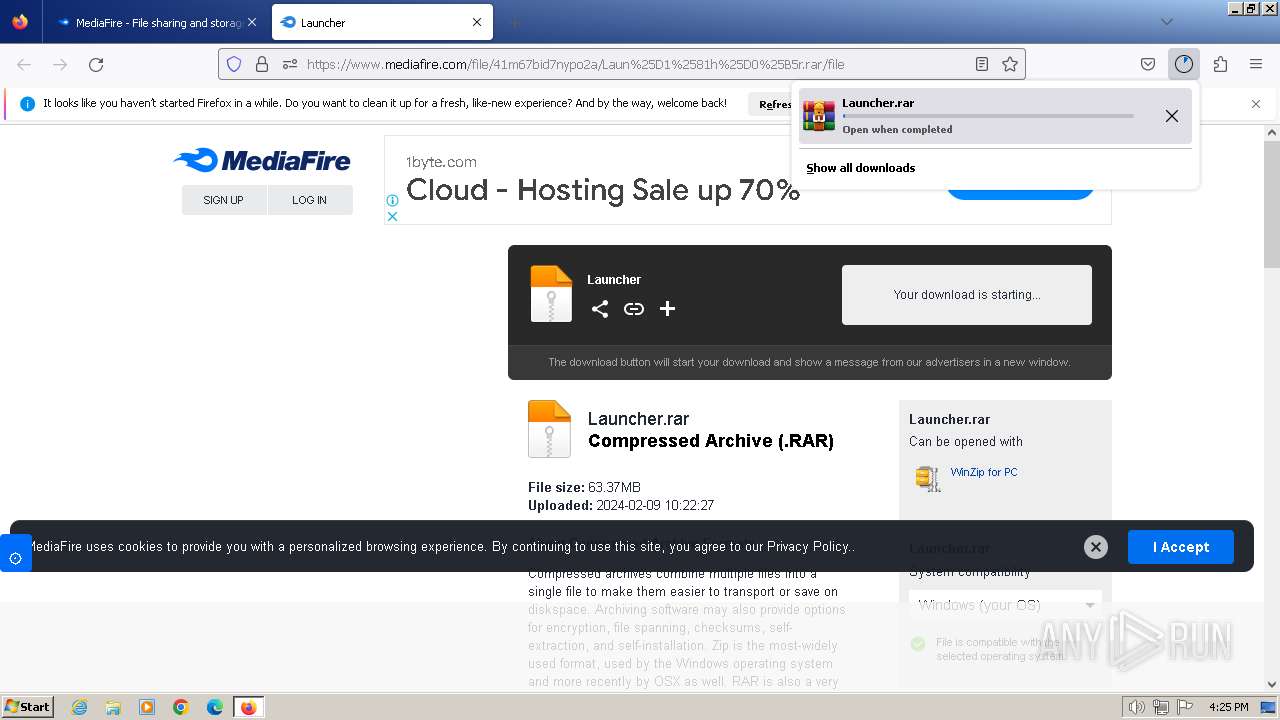The image size is (1280, 720).
Task: Select the 'File size: 63.37MB' text
Action: (584, 487)
